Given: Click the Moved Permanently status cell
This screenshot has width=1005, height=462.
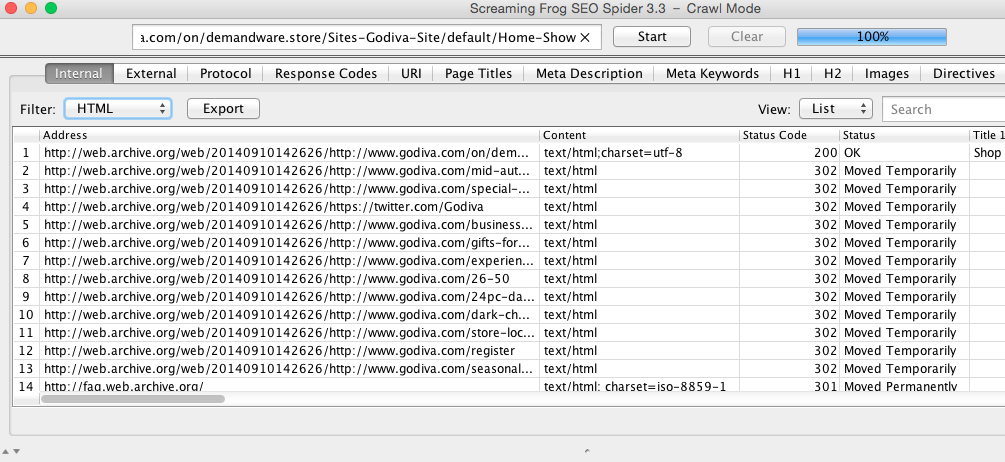Looking at the screenshot, I should pos(905,385).
